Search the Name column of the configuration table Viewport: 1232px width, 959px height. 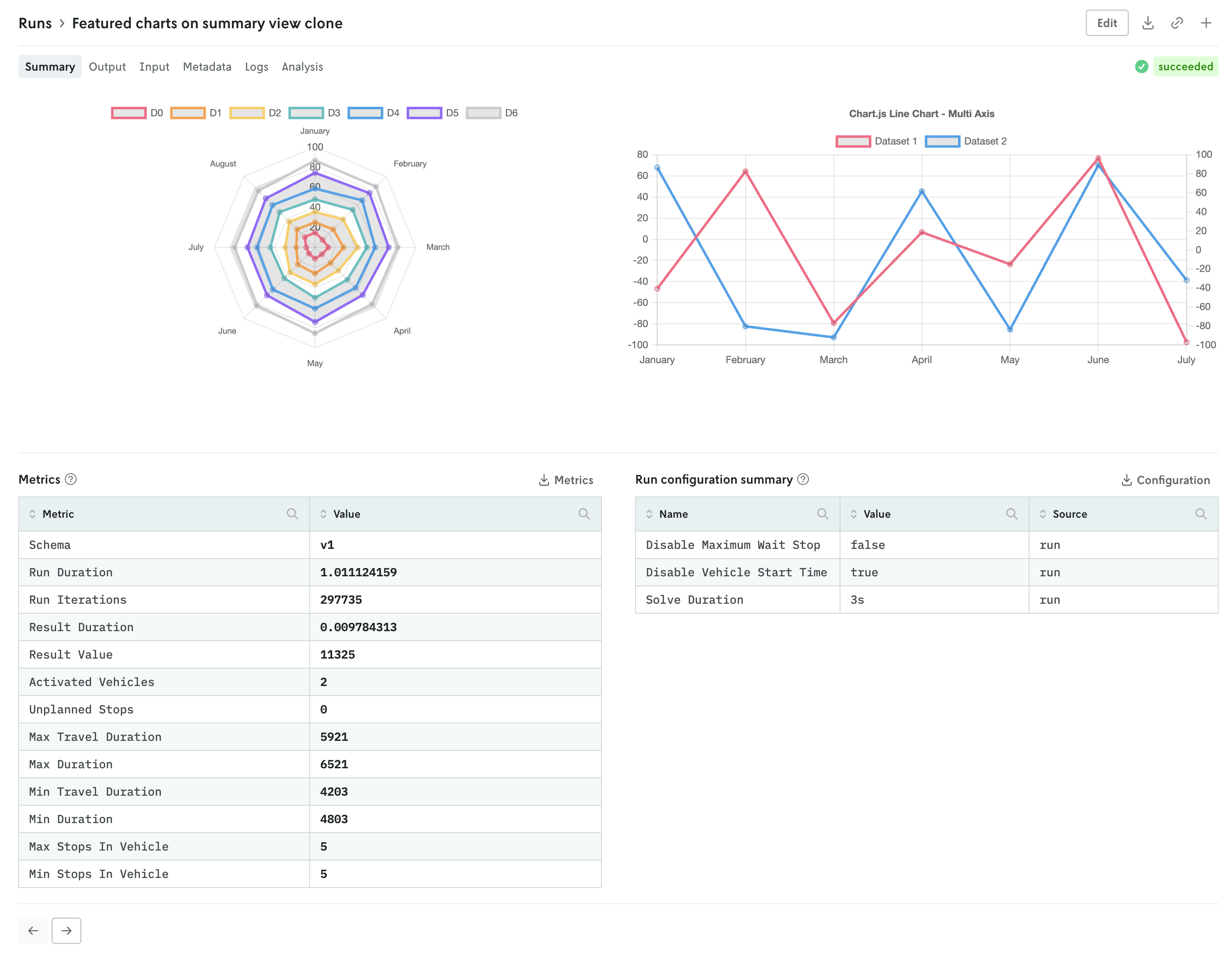point(823,514)
